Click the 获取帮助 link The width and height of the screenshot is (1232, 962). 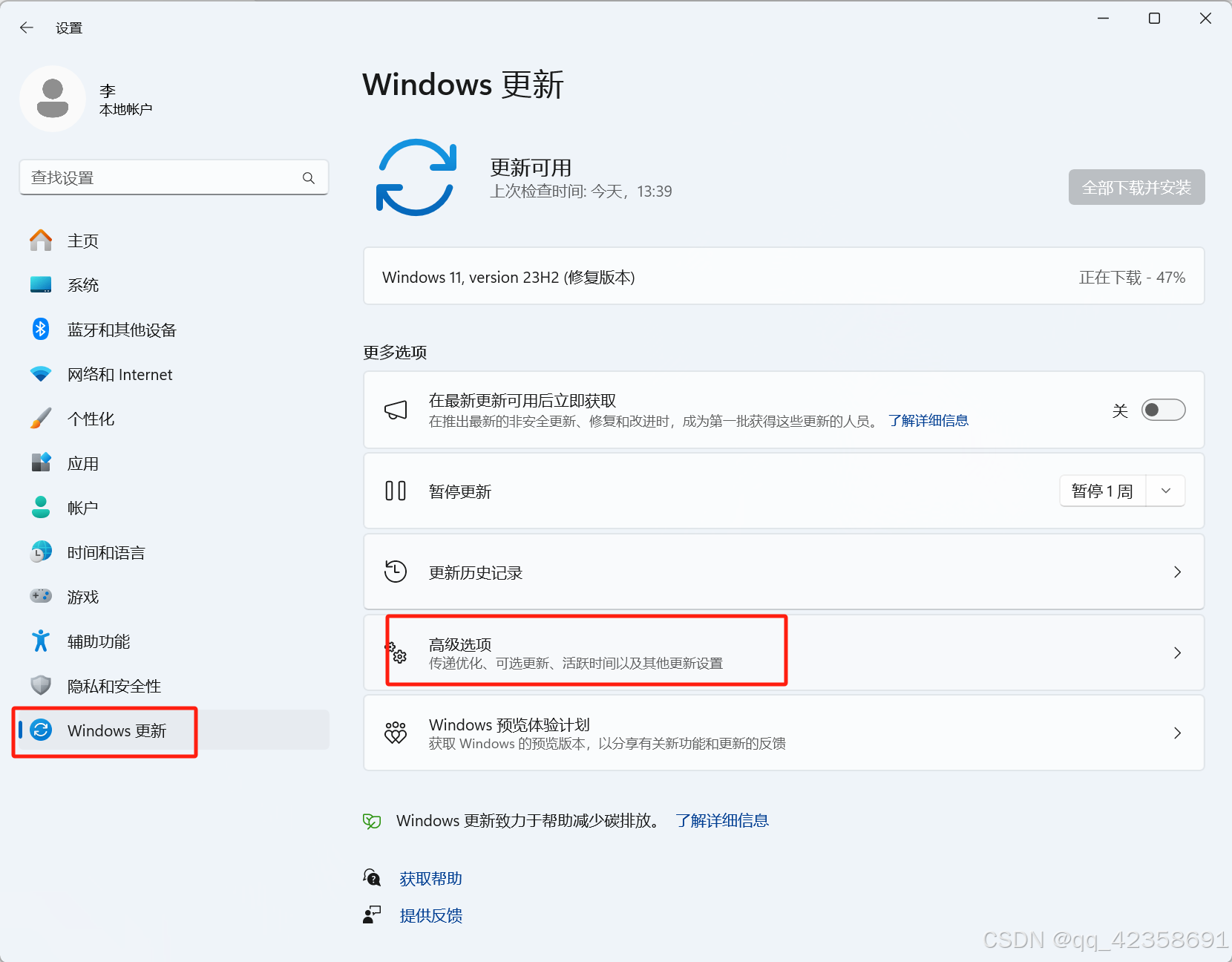[x=431, y=879]
